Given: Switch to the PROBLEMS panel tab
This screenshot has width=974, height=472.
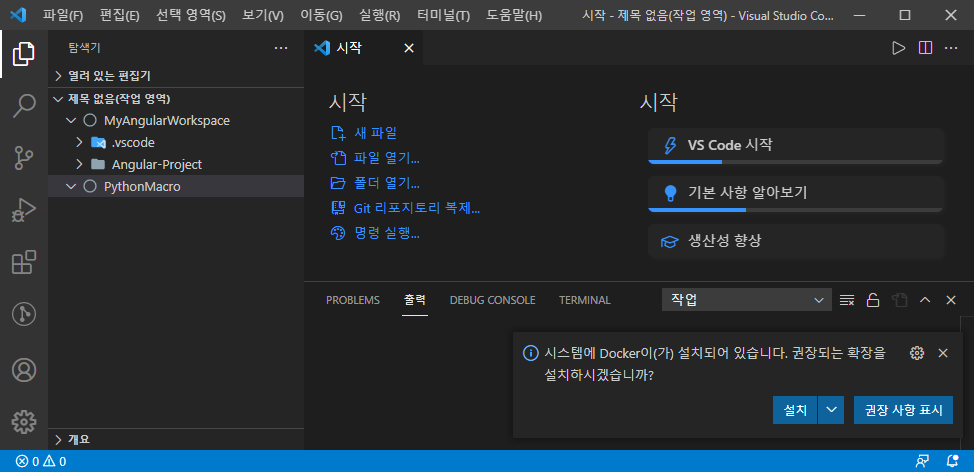Looking at the screenshot, I should [353, 300].
